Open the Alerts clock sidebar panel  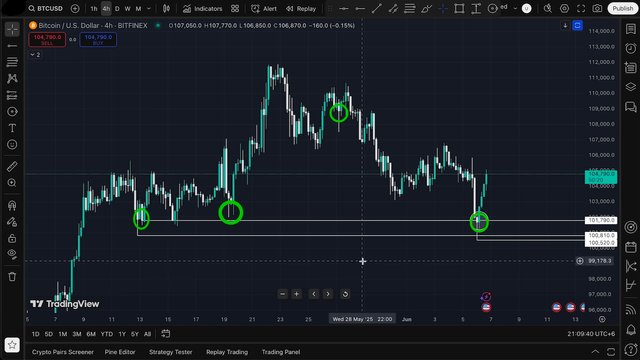point(631,48)
